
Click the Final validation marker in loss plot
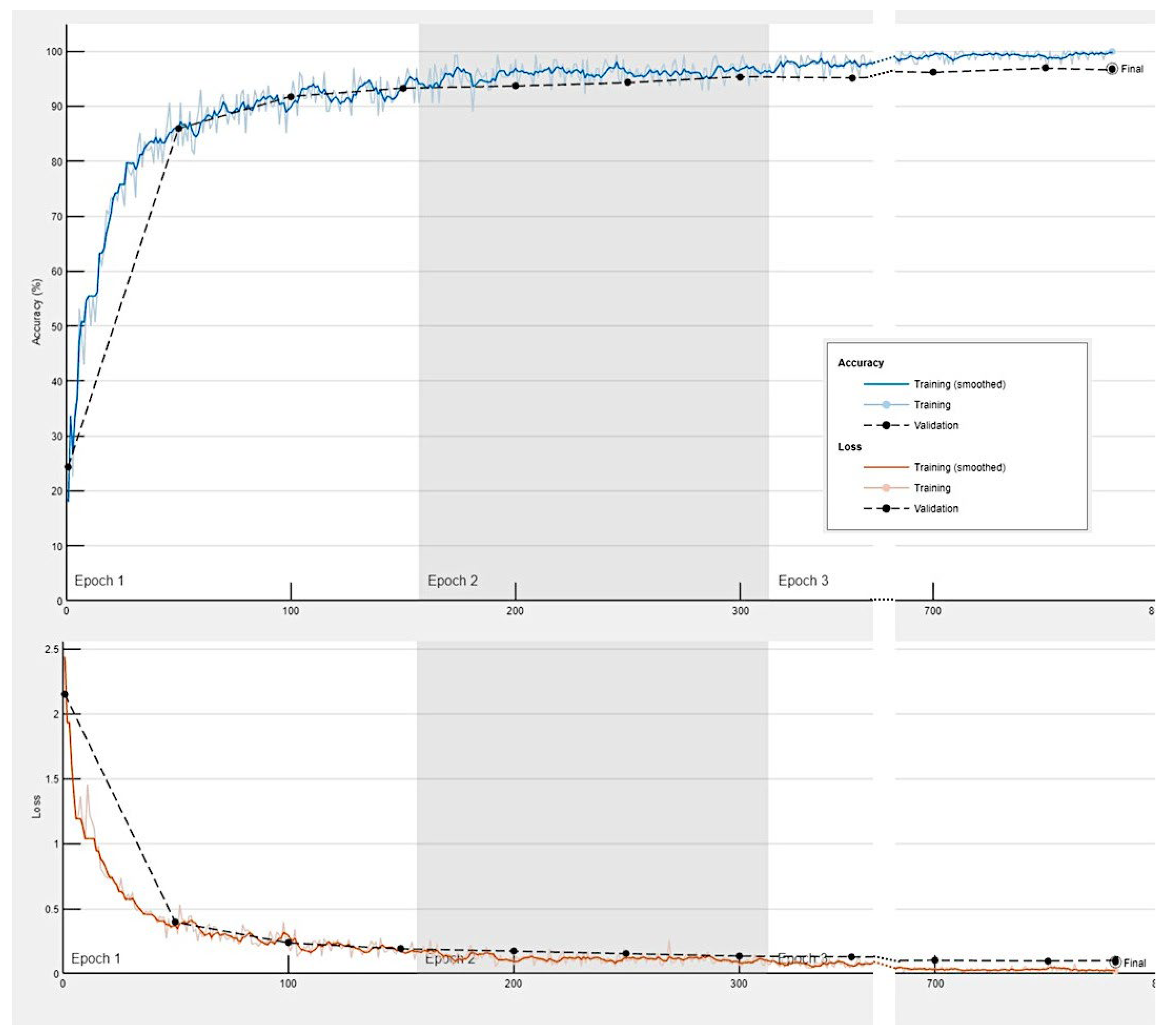[1115, 962]
